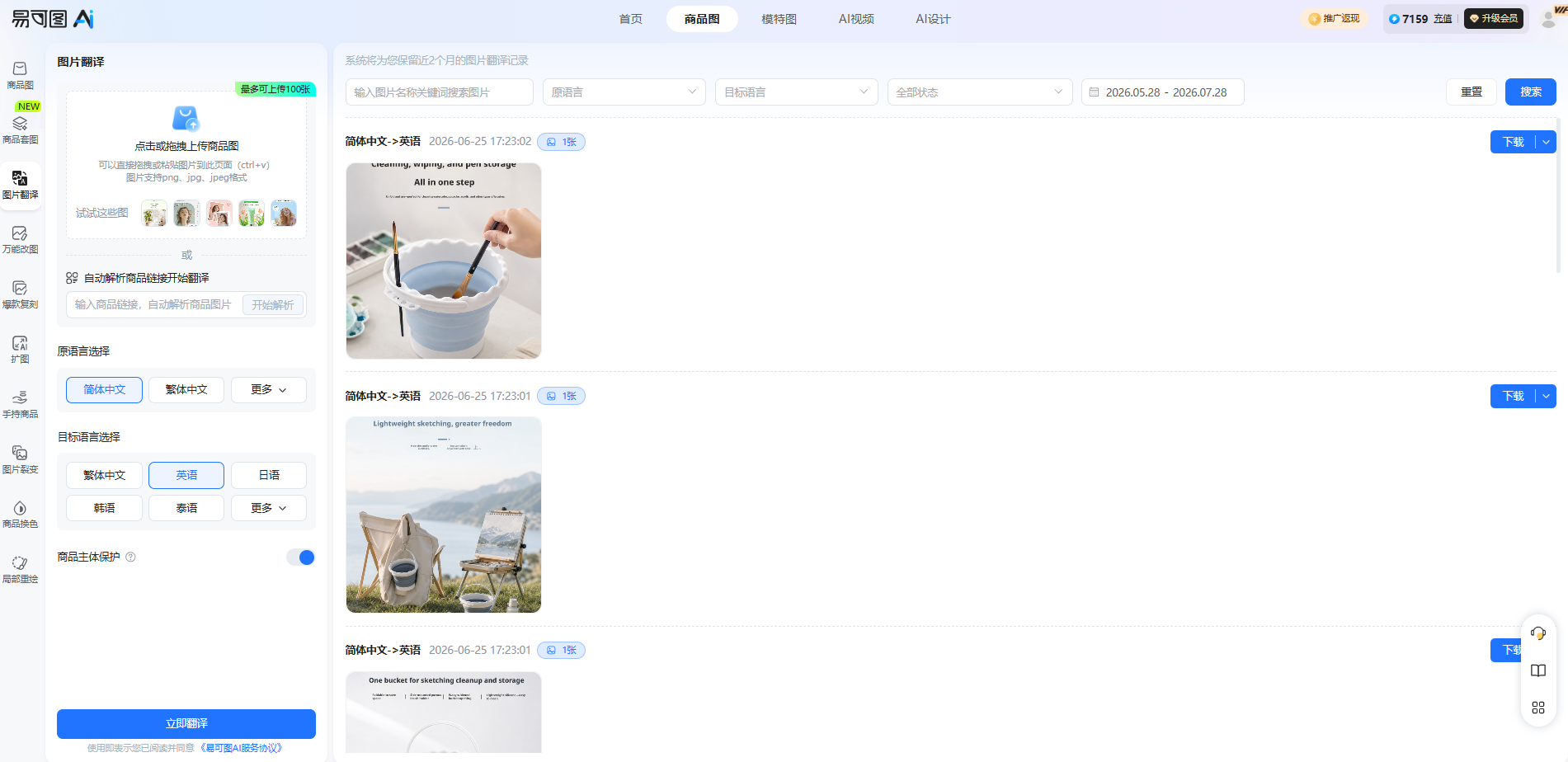Open the 全部状态 filter dropdown

pyautogui.click(x=980, y=92)
